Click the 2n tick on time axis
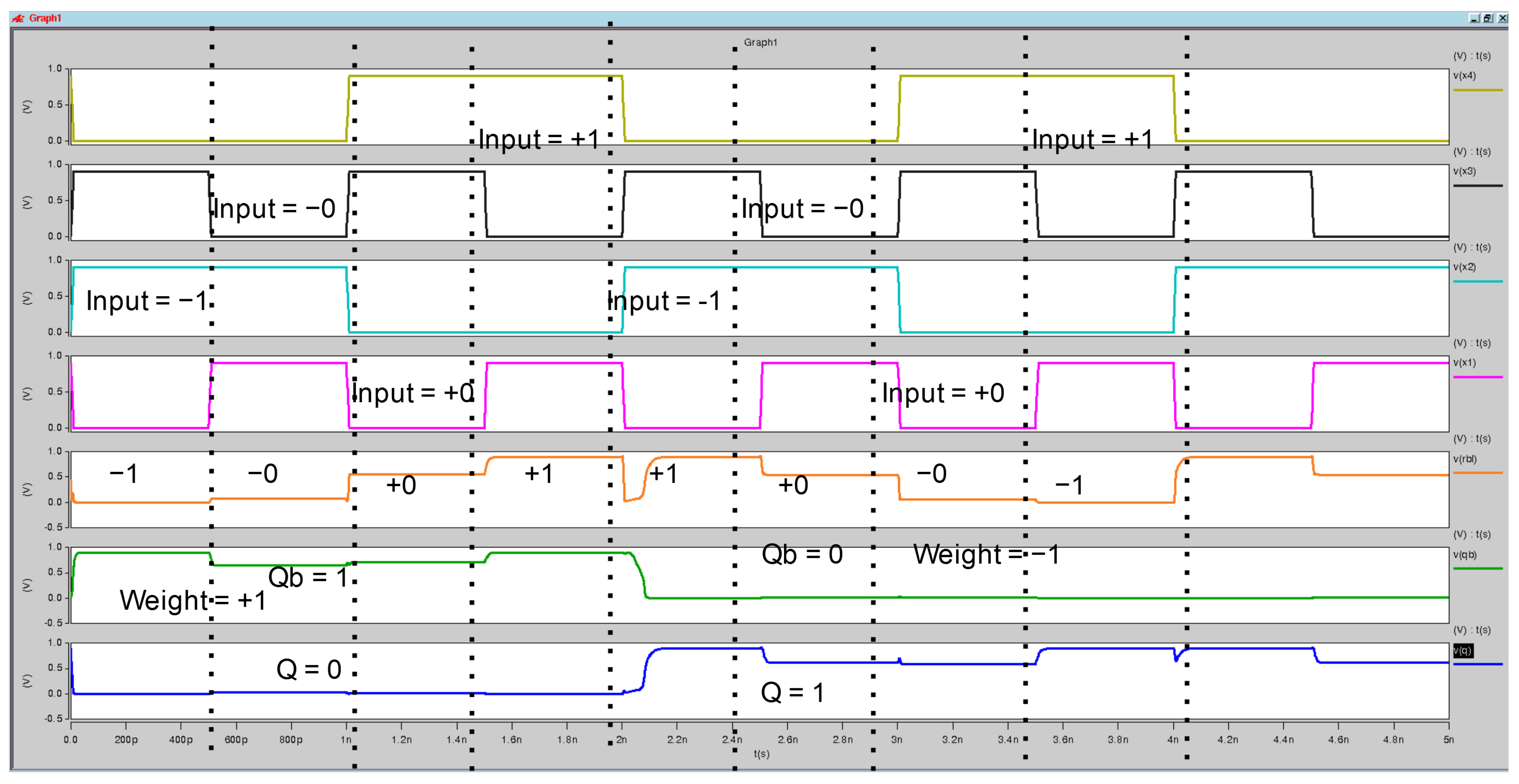This screenshot has width=1519, height=784. point(622,740)
